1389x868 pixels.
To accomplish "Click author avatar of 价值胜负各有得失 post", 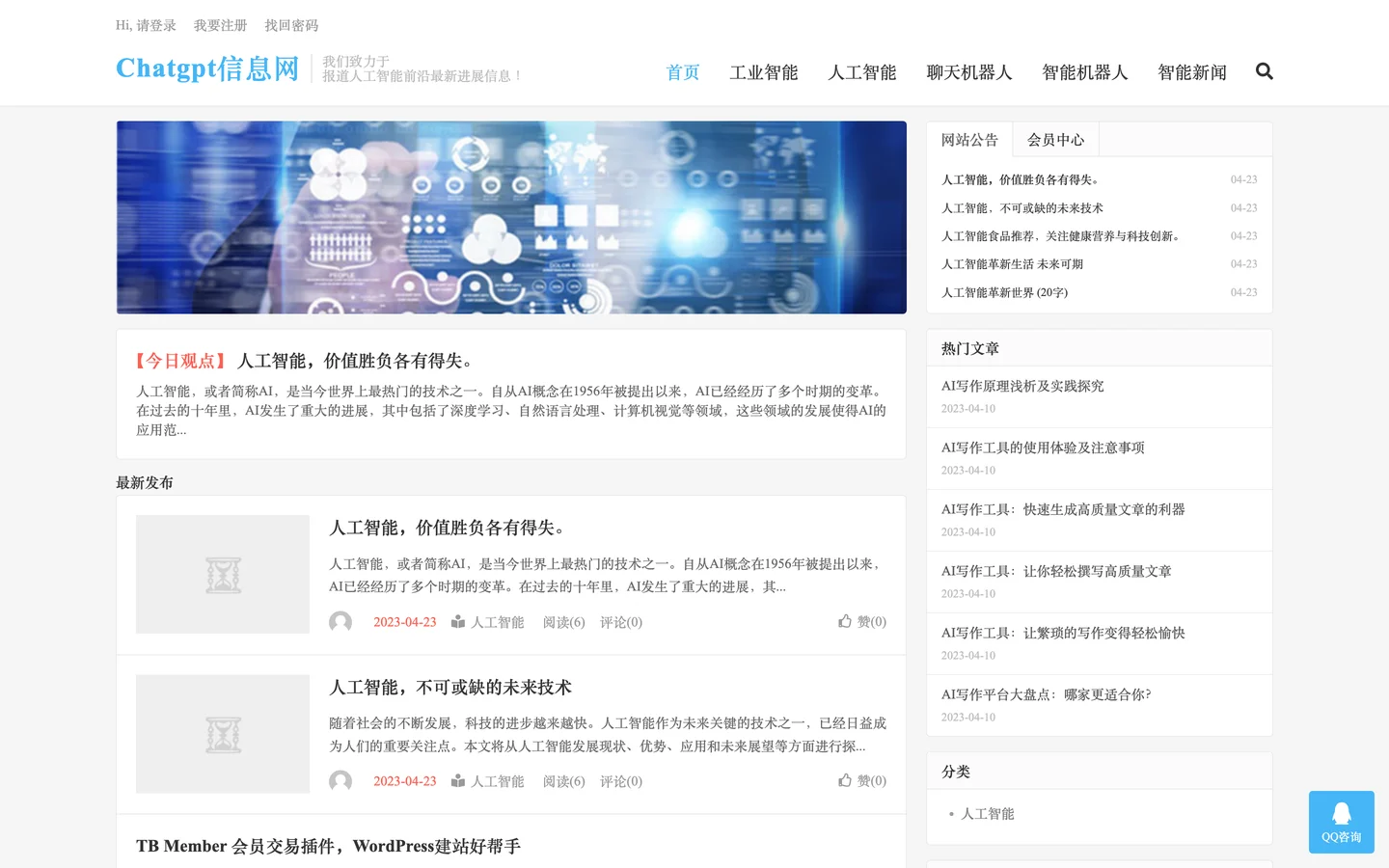I will click(340, 622).
